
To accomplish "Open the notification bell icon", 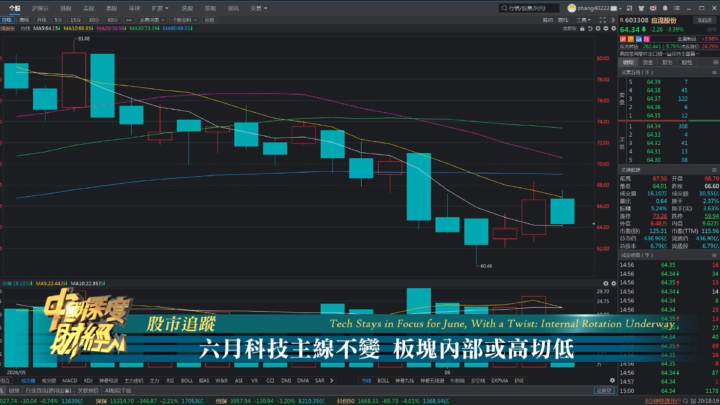I will coord(665,8).
